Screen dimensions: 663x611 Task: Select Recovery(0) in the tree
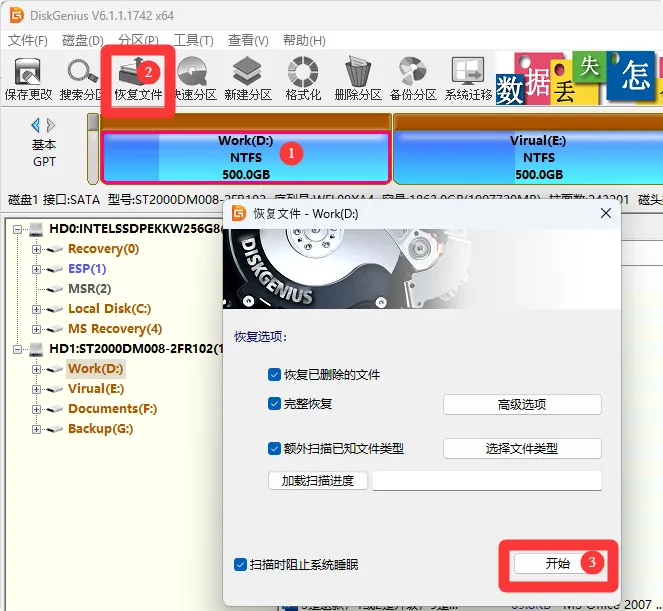click(104, 249)
